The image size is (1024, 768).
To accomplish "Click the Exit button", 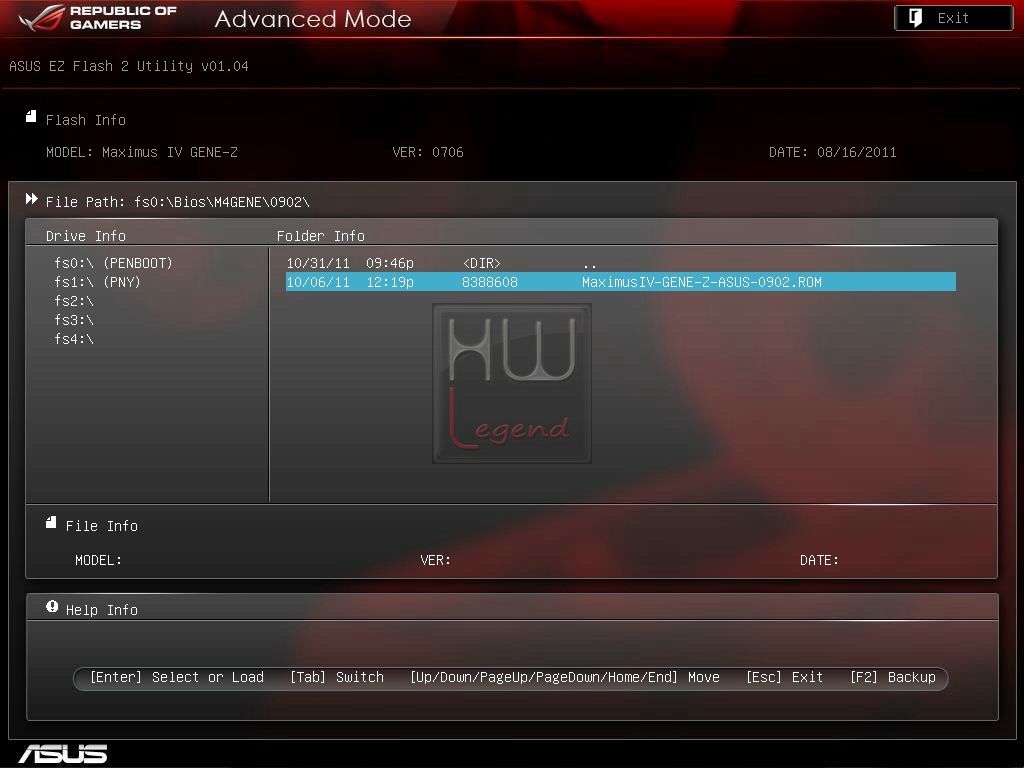I will point(953,18).
